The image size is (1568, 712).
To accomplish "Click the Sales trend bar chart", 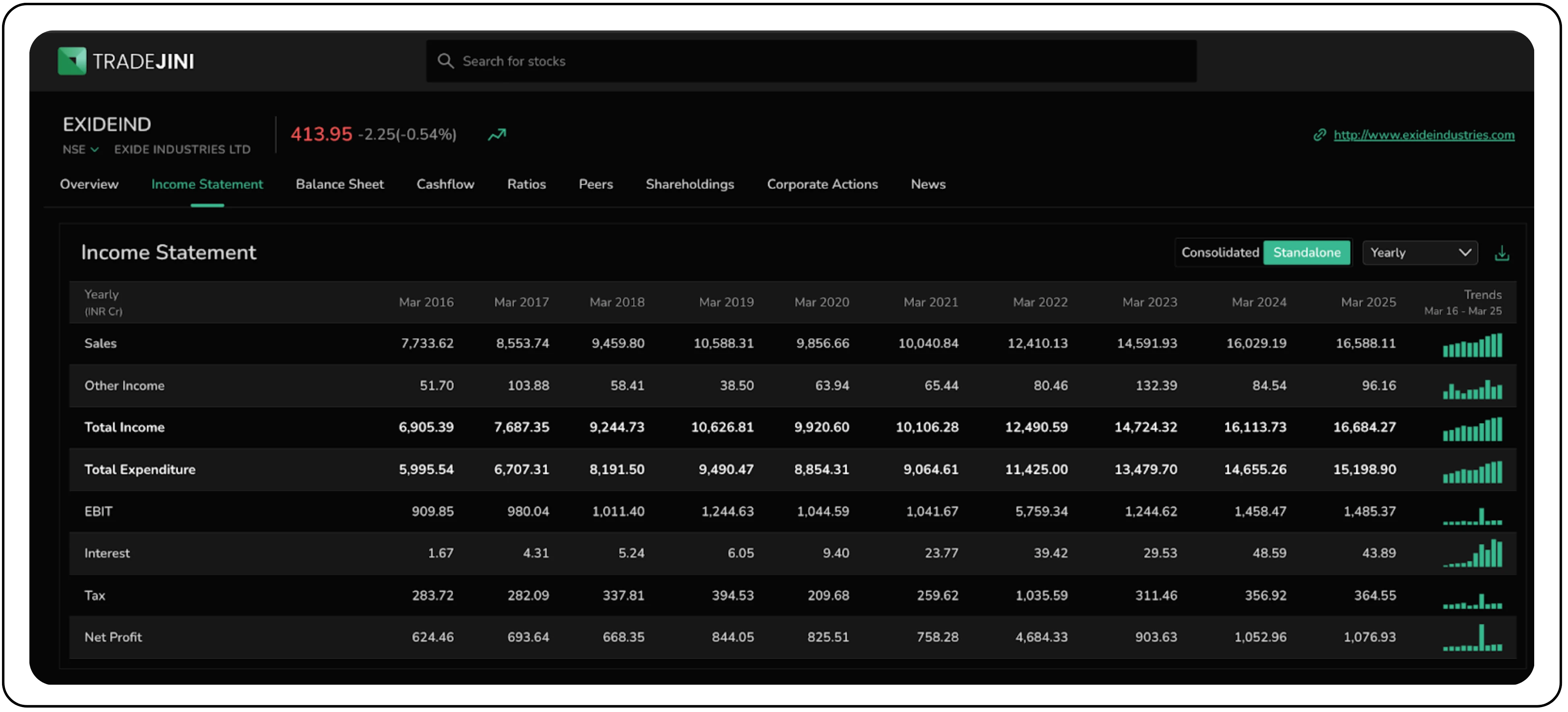I will [x=1472, y=346].
